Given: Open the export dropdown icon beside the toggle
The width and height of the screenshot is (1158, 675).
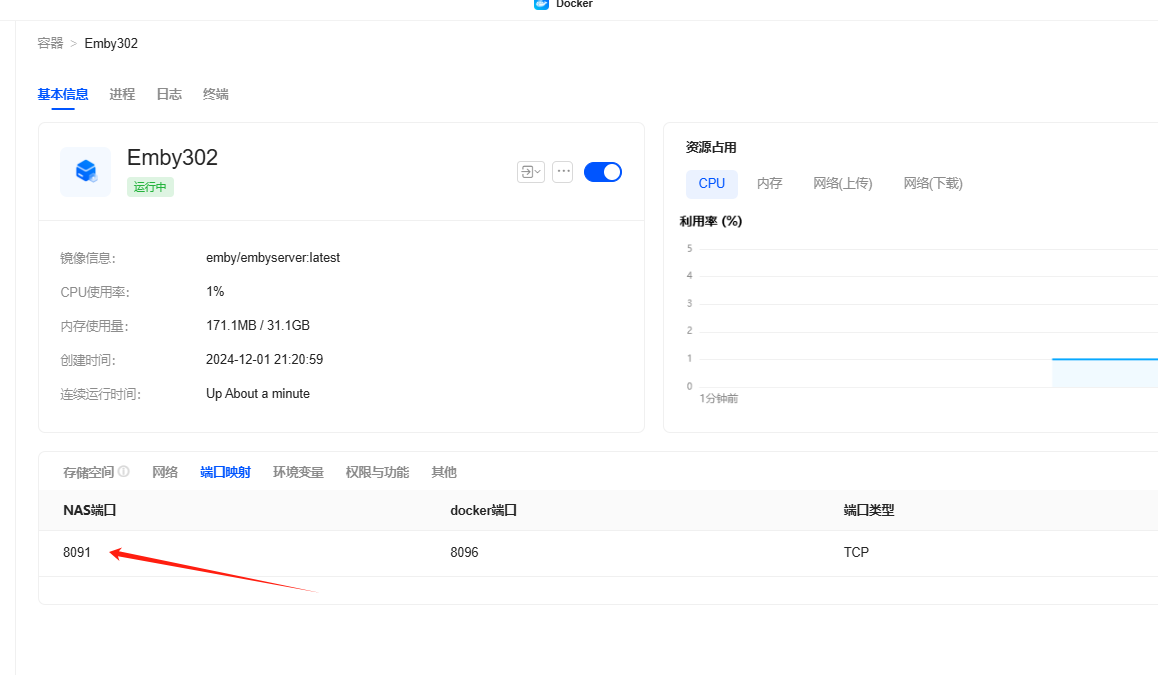Looking at the screenshot, I should pyautogui.click(x=531, y=171).
